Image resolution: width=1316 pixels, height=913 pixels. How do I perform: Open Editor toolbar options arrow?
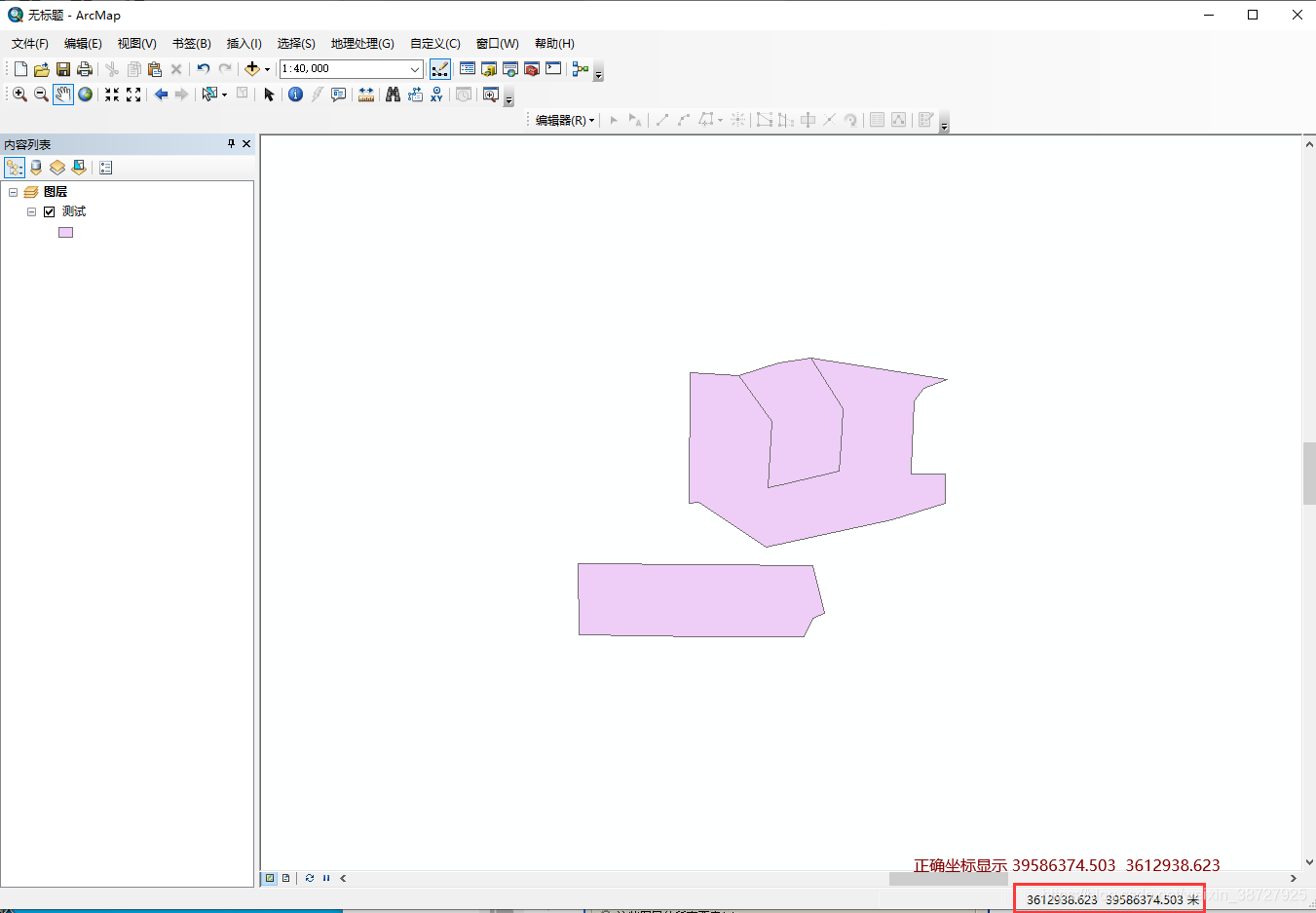pos(944,123)
